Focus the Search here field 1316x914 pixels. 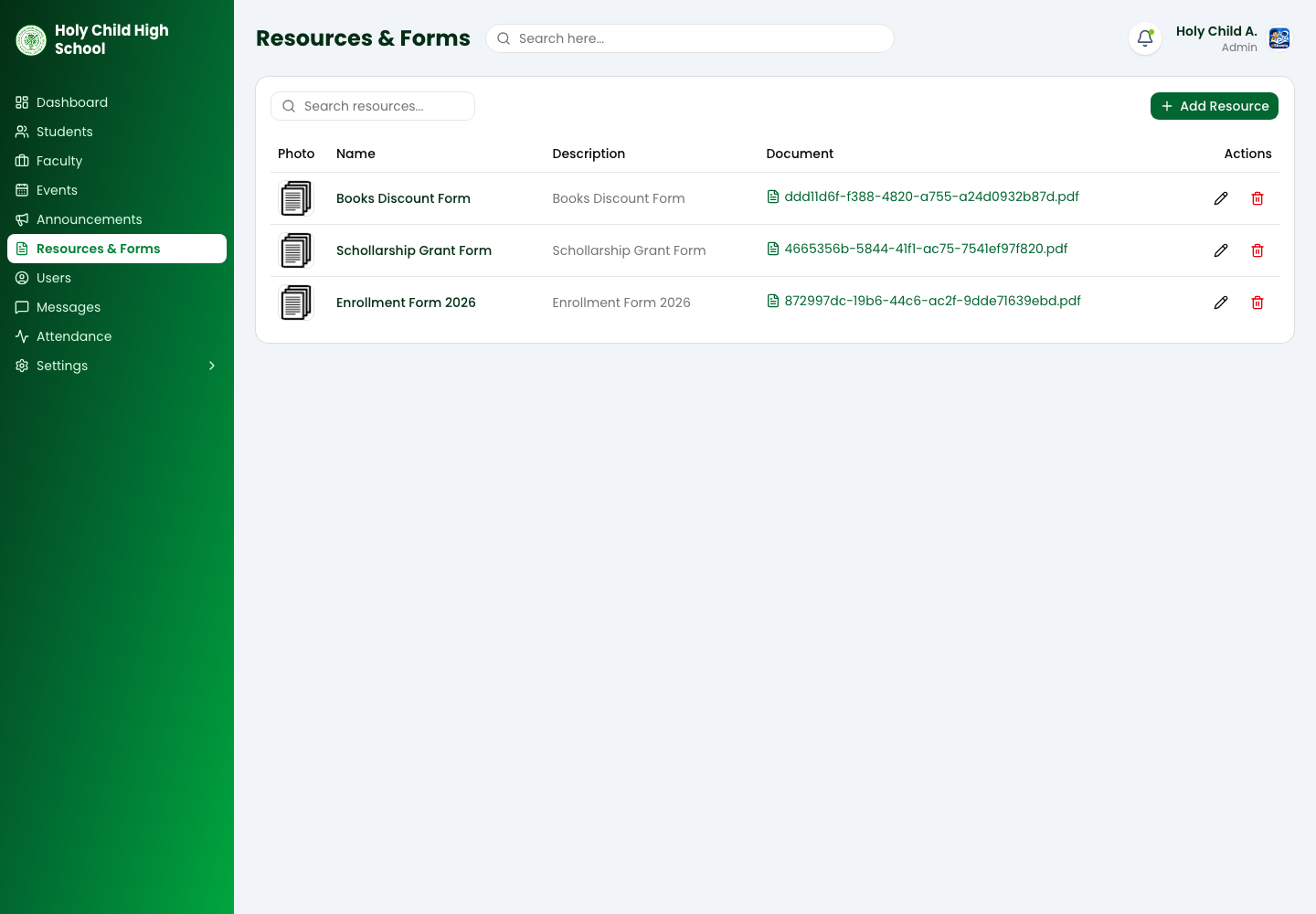[x=690, y=38]
